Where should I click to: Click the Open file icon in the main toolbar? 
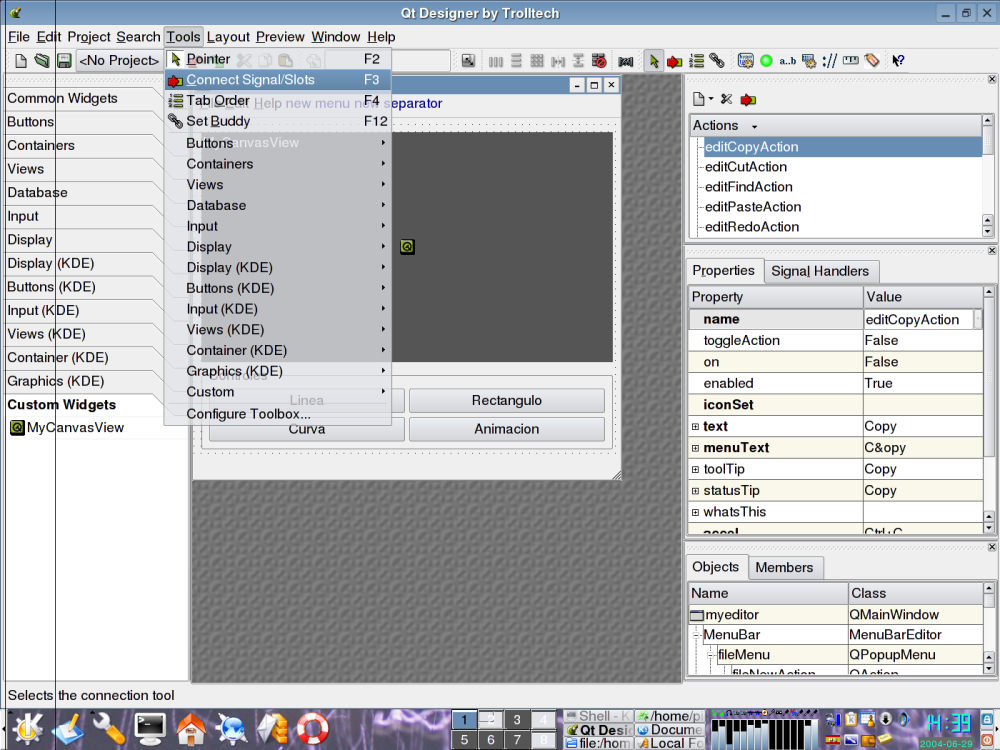tap(42, 61)
